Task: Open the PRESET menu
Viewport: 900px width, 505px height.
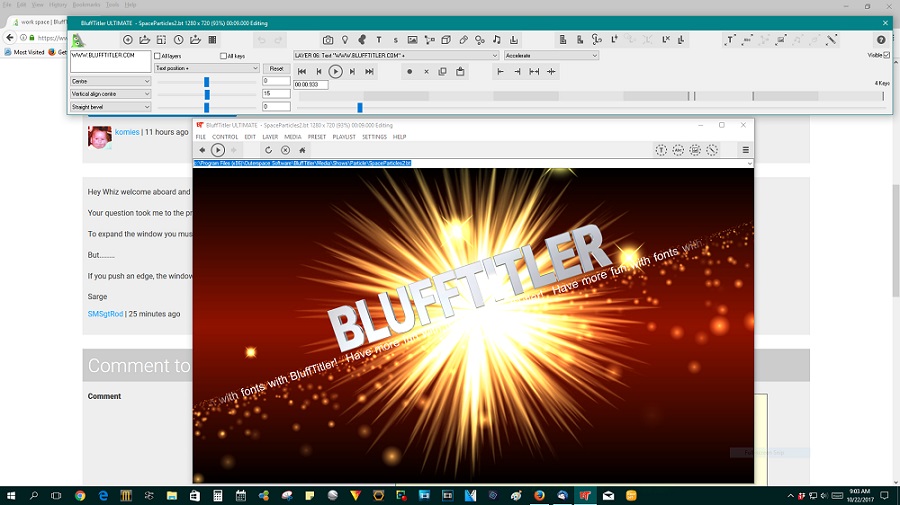Action: [317, 137]
